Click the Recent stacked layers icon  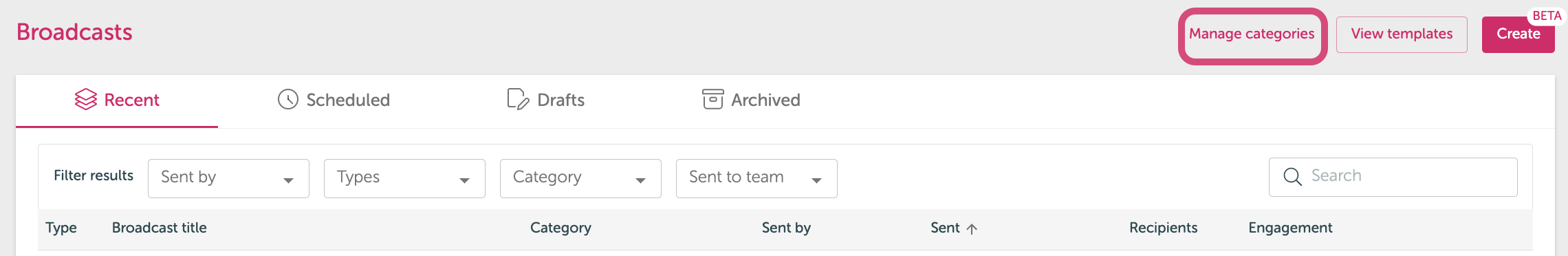point(86,100)
